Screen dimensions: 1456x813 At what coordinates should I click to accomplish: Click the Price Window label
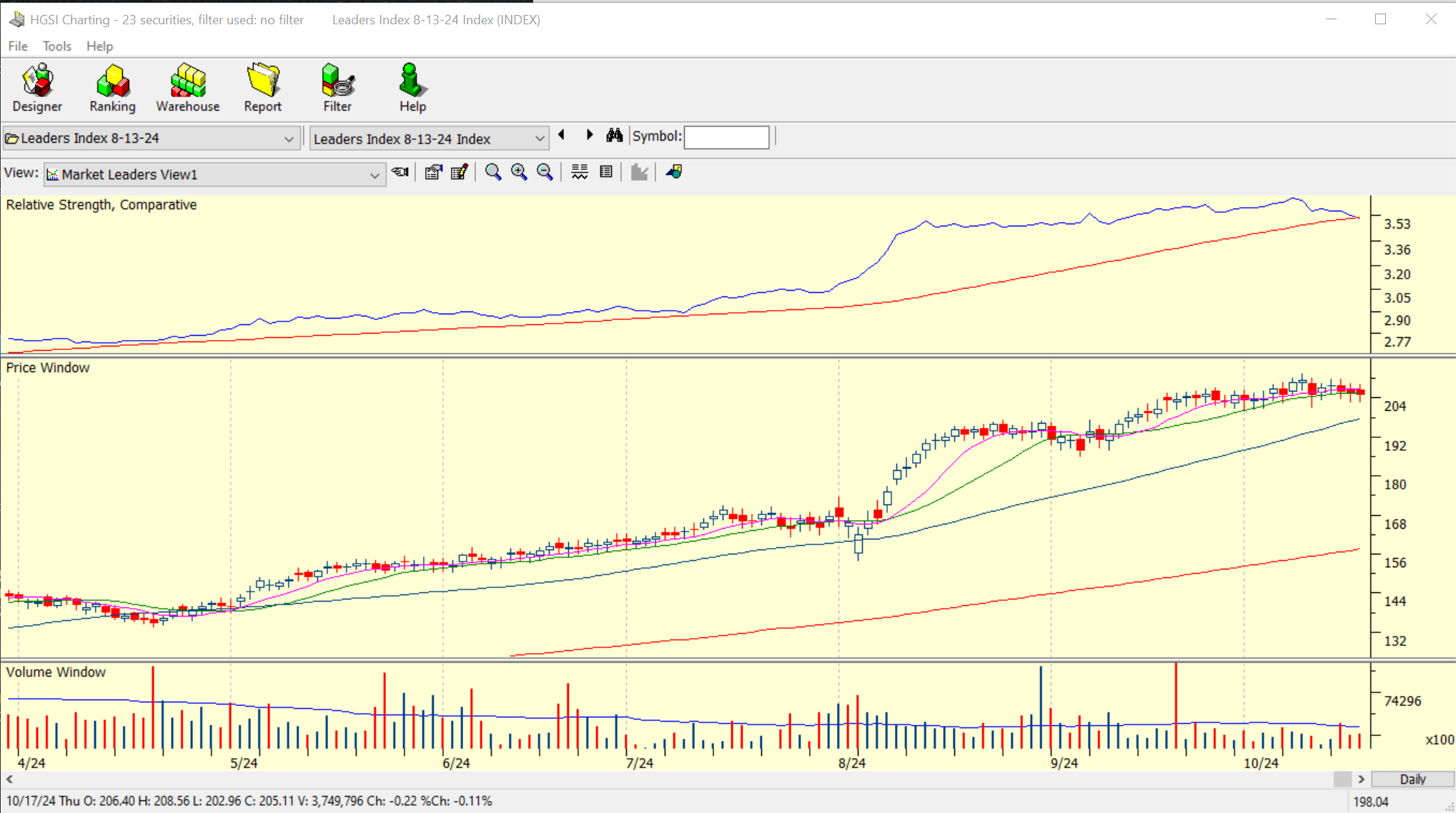click(x=48, y=368)
